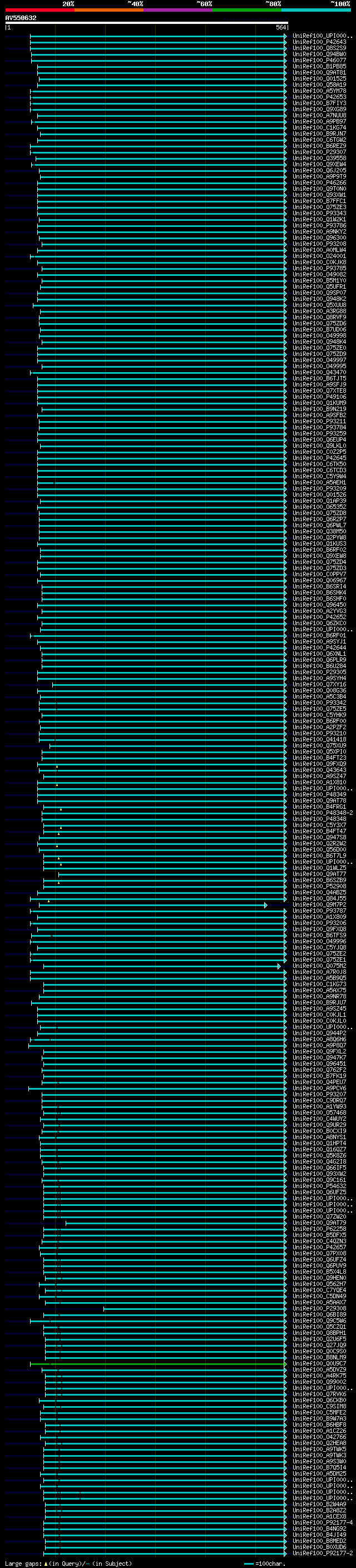This screenshot has width=356, height=1568.
Task: Select hit label UniRef100_P42644
Action: [319, 647]
